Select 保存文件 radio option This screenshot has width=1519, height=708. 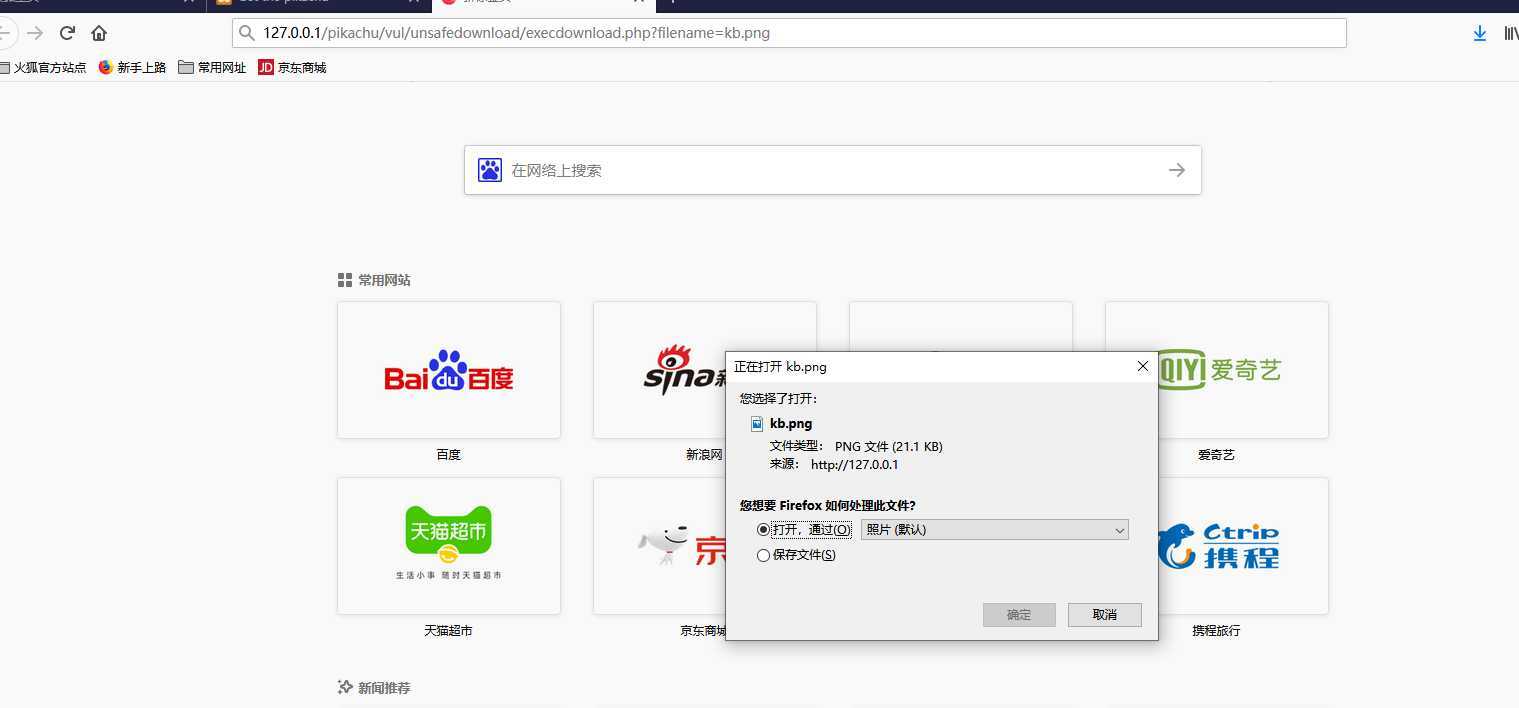(764, 555)
